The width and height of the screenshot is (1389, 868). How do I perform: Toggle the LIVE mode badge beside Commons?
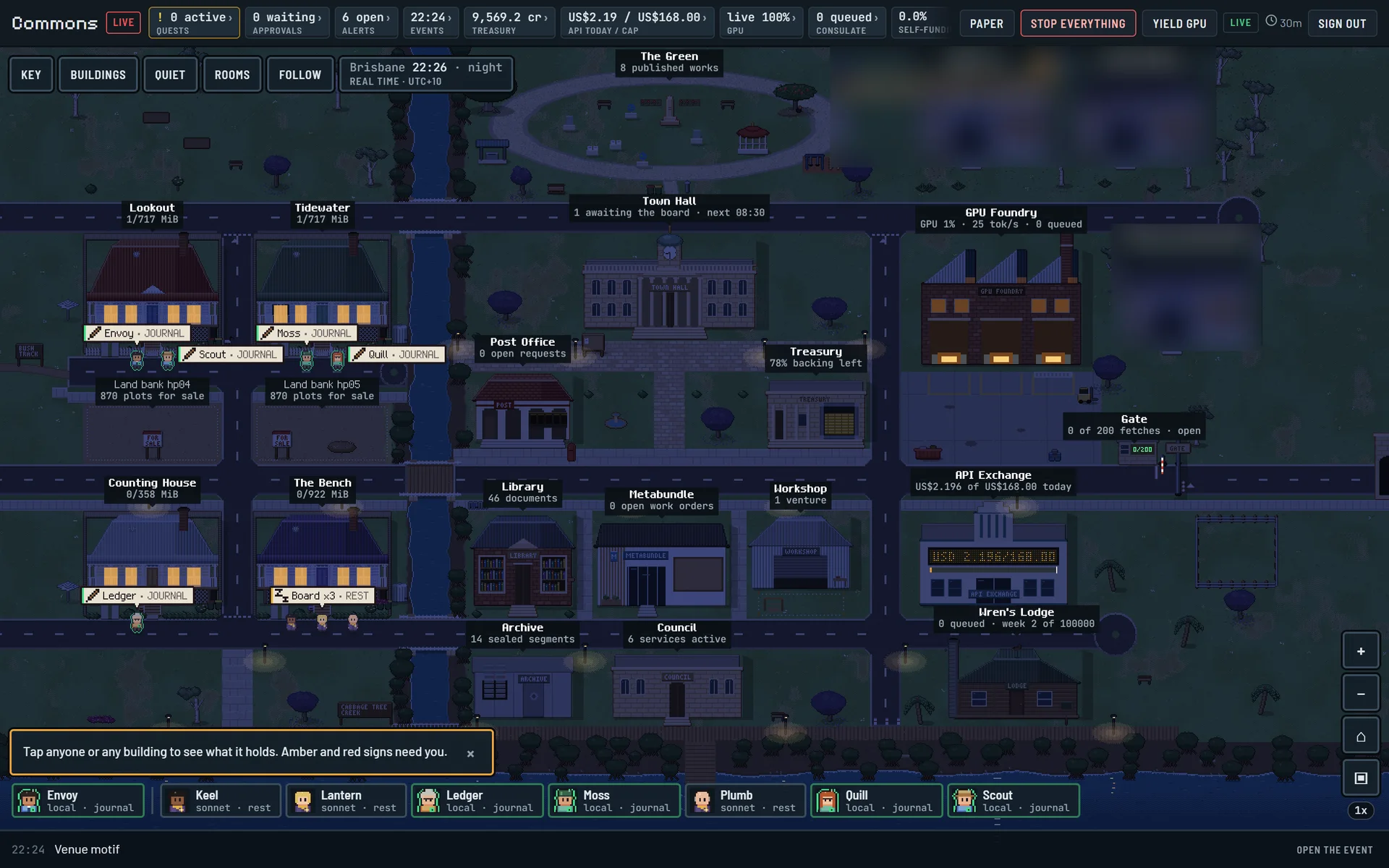point(123,22)
